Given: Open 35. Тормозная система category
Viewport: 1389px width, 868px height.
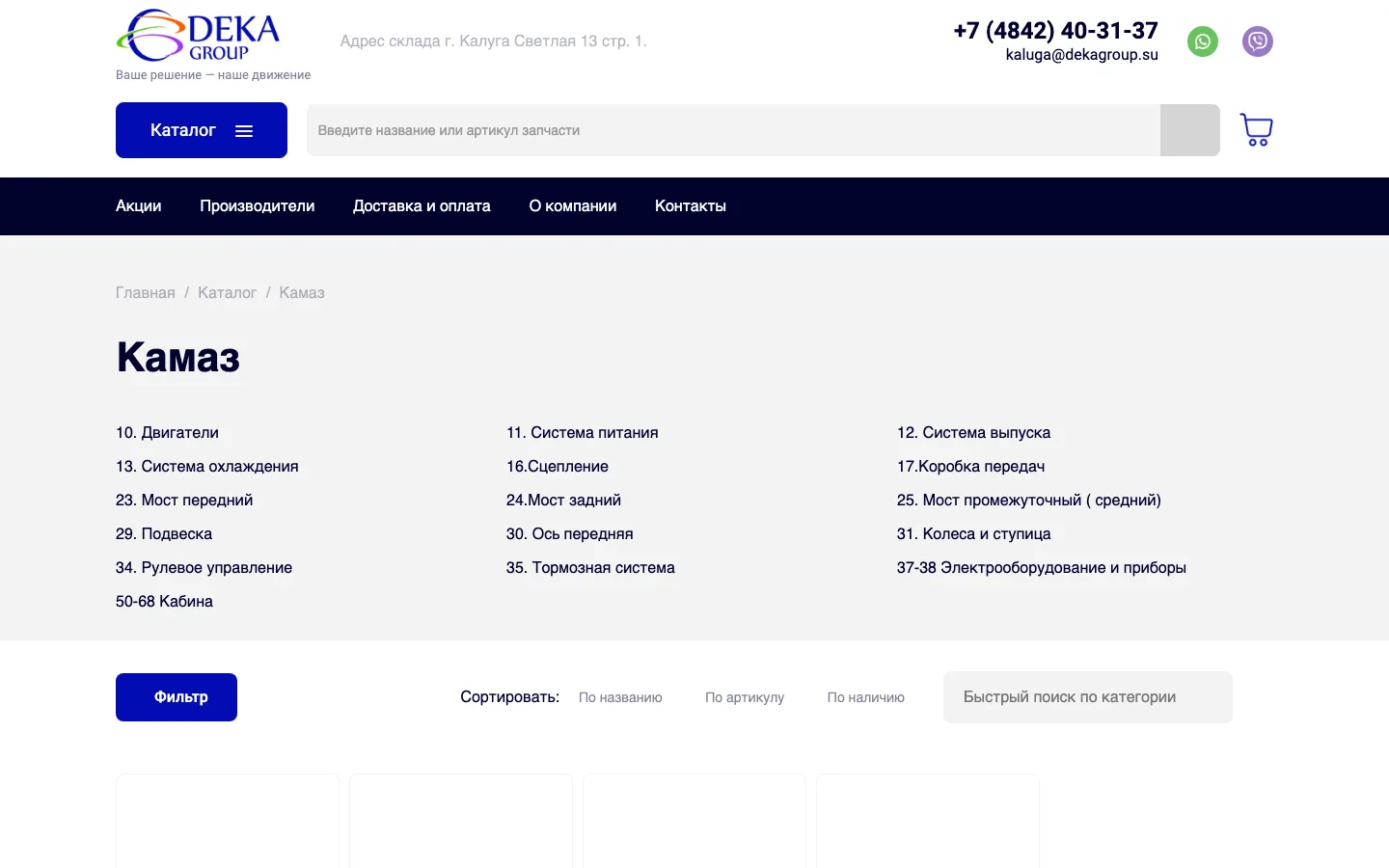Looking at the screenshot, I should pos(590,568).
